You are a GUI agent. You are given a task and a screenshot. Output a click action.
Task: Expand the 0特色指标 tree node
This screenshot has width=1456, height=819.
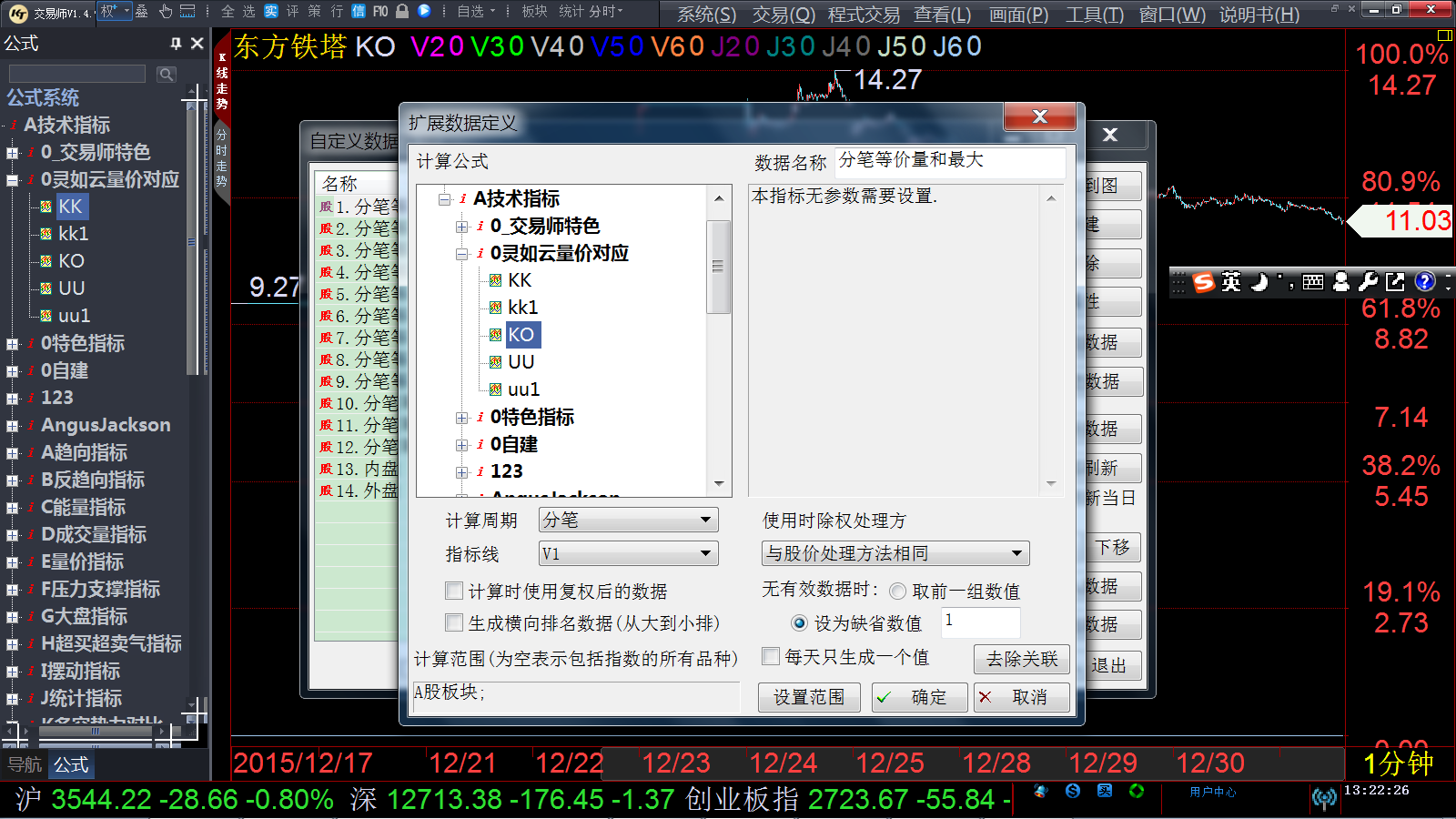[462, 417]
